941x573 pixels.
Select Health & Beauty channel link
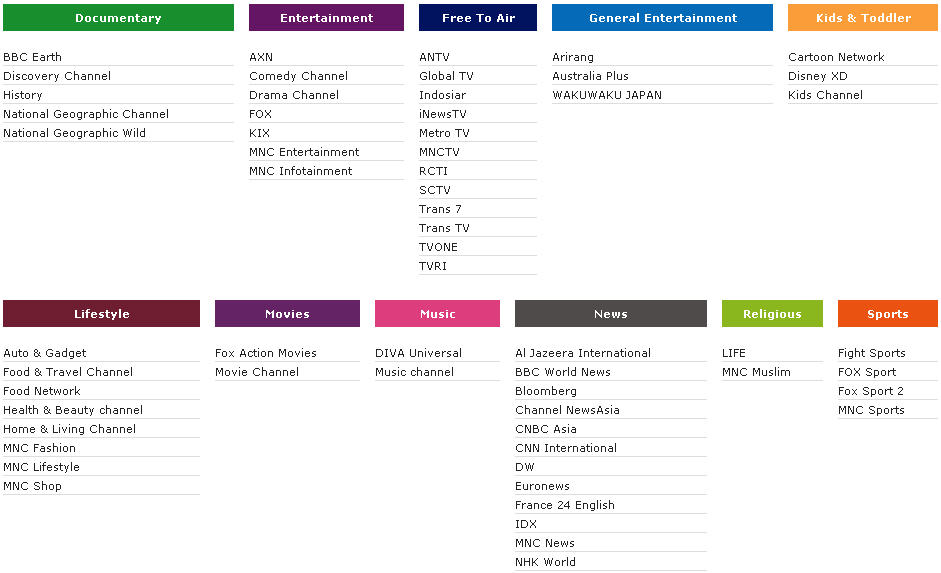pos(73,410)
